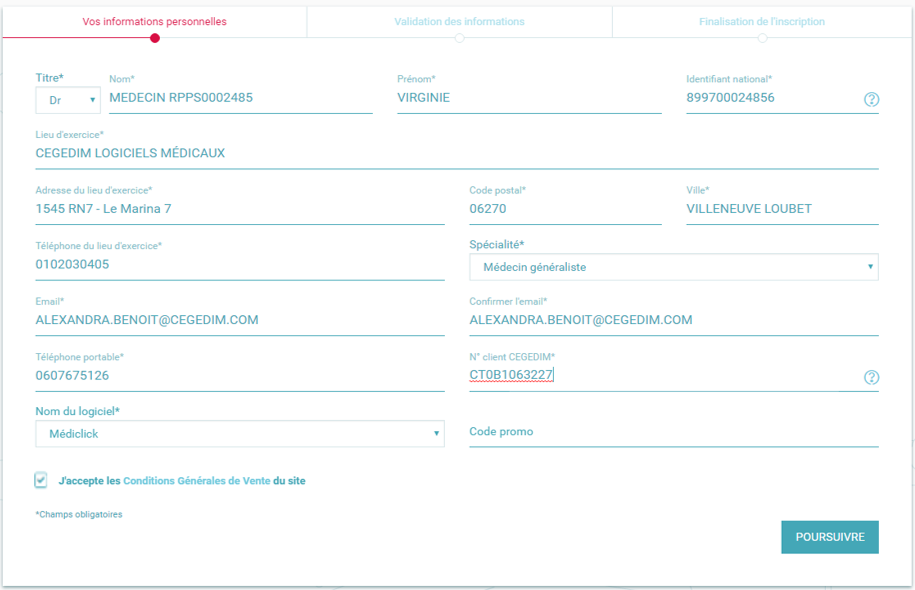Viewport: 915px width, 590px height.
Task: Click the Confirmer l'email field
Action: 673,320
